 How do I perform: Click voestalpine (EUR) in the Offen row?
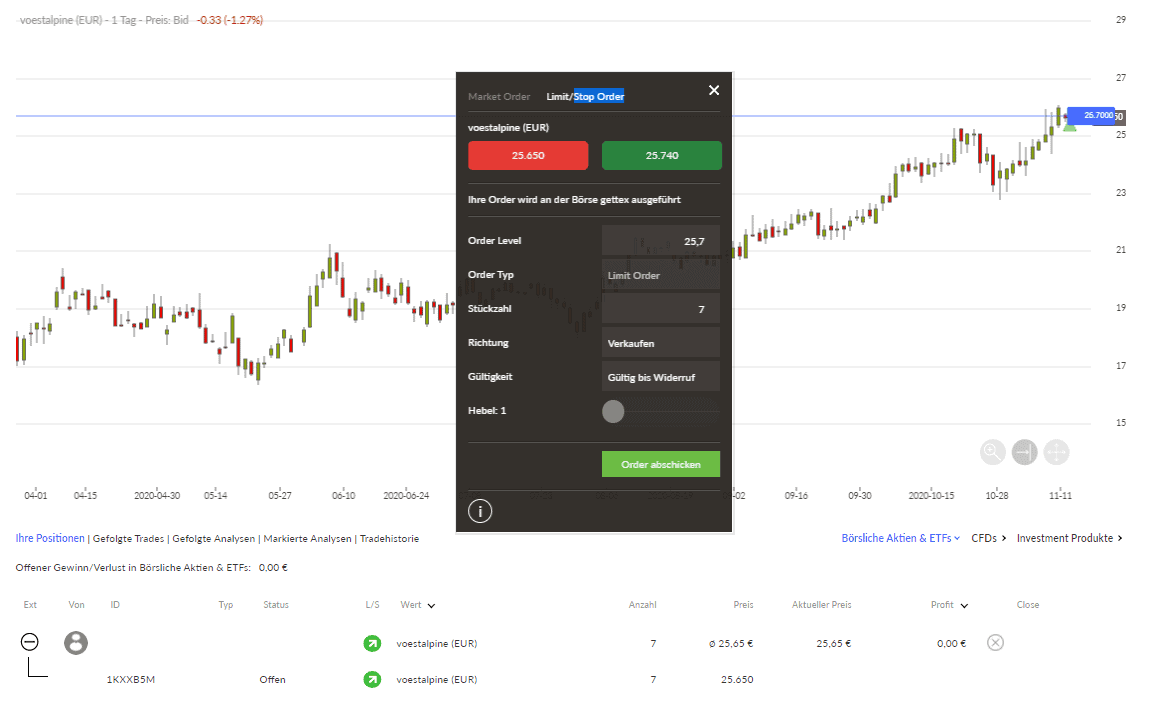pyautogui.click(x=436, y=679)
